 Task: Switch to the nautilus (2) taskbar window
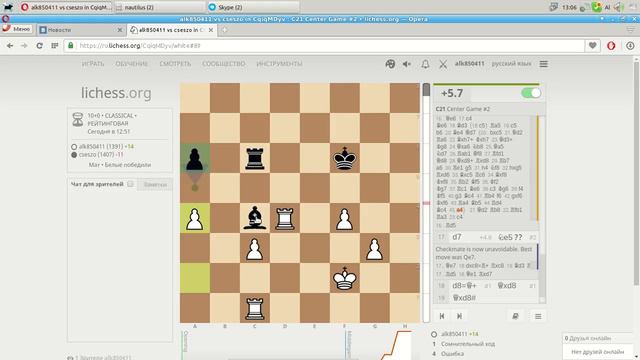[160, 7]
